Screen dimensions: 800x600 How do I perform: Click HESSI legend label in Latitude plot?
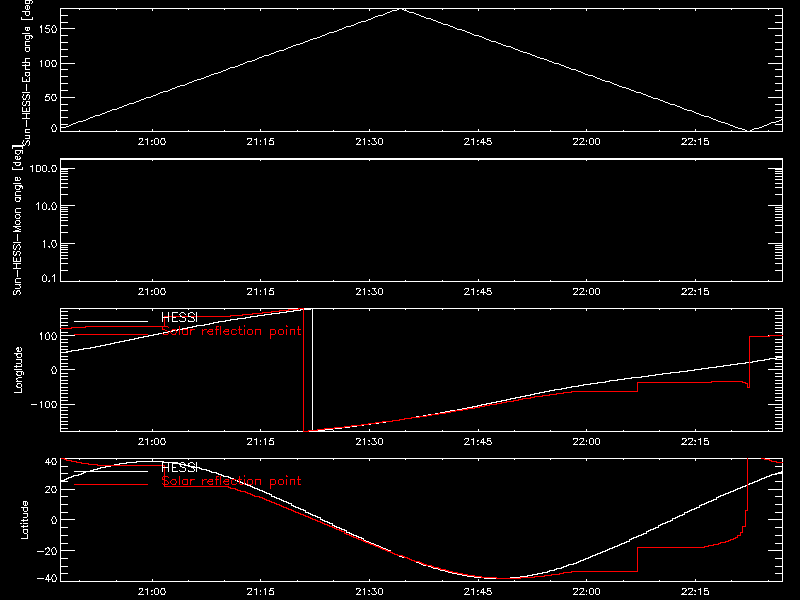tap(179, 467)
